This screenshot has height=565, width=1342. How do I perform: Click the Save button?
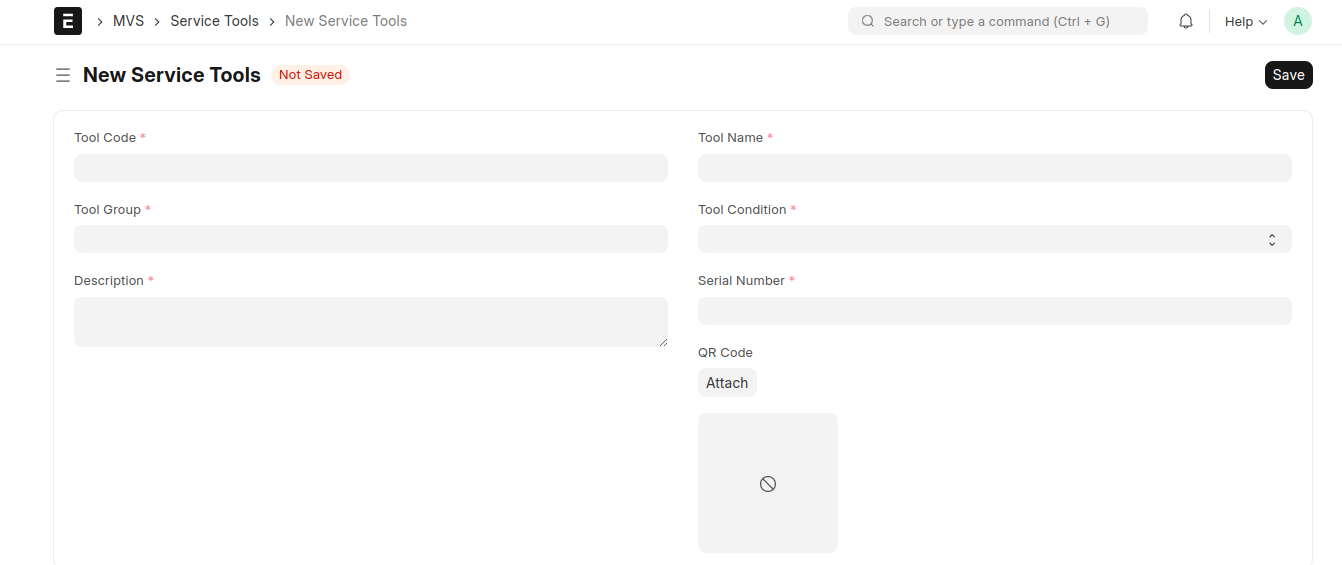(x=1288, y=75)
